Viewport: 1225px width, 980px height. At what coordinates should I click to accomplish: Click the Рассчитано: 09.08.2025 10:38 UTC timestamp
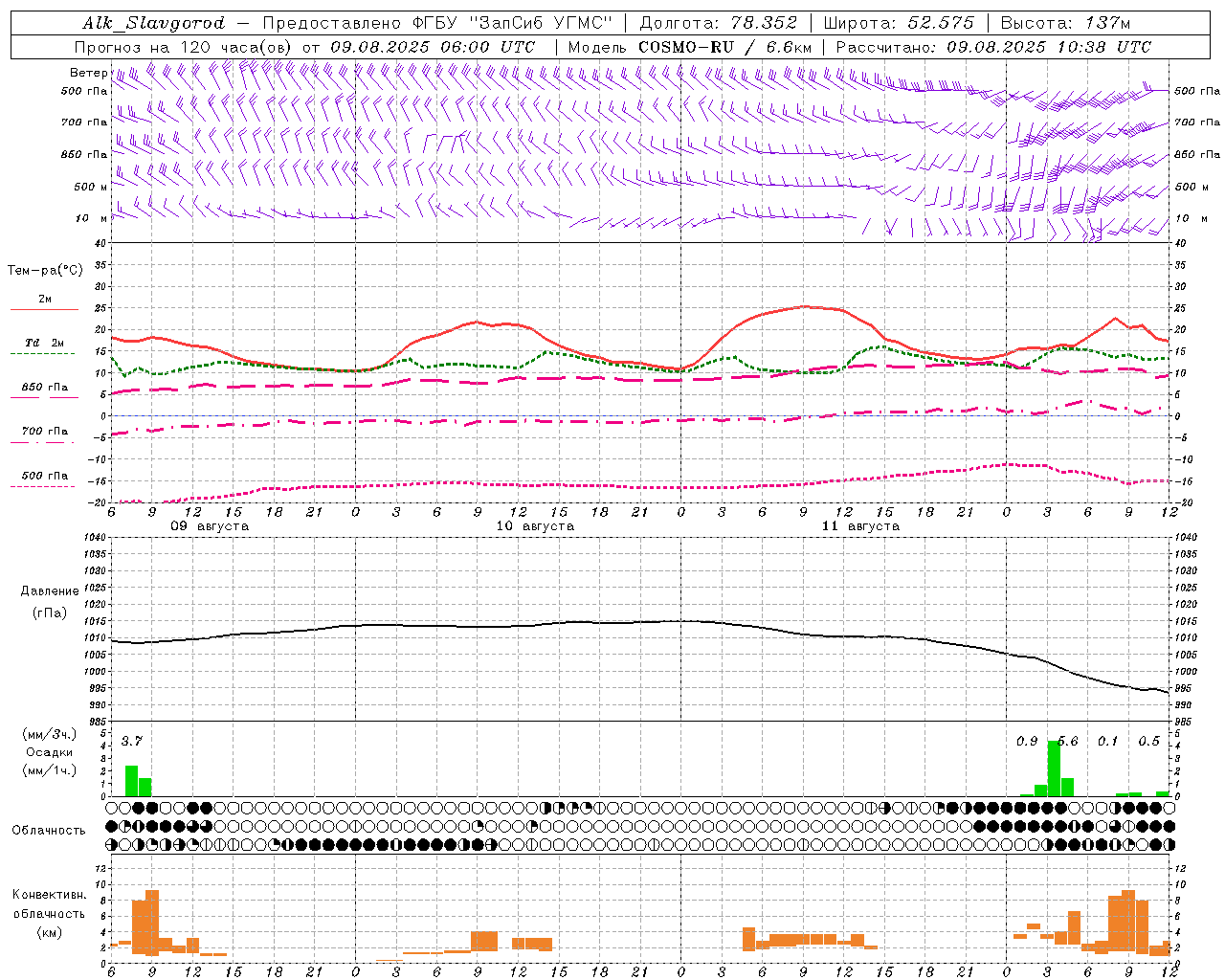pyautogui.click(x=993, y=47)
